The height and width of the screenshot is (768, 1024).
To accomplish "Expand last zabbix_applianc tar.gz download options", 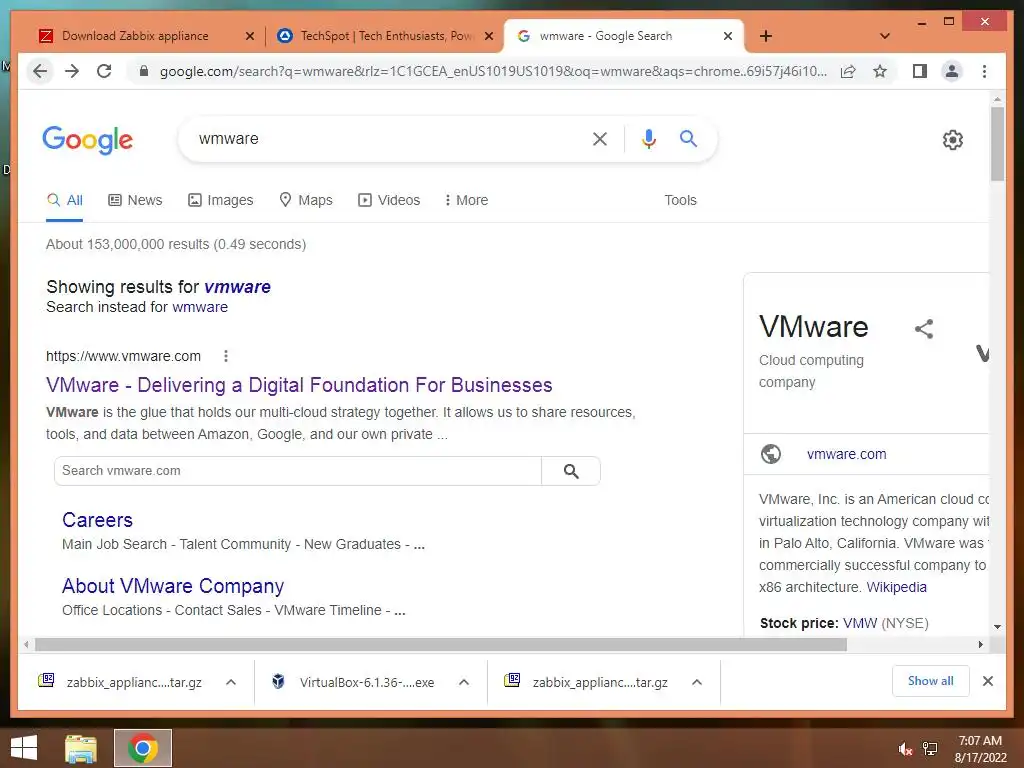I will tap(697, 682).
